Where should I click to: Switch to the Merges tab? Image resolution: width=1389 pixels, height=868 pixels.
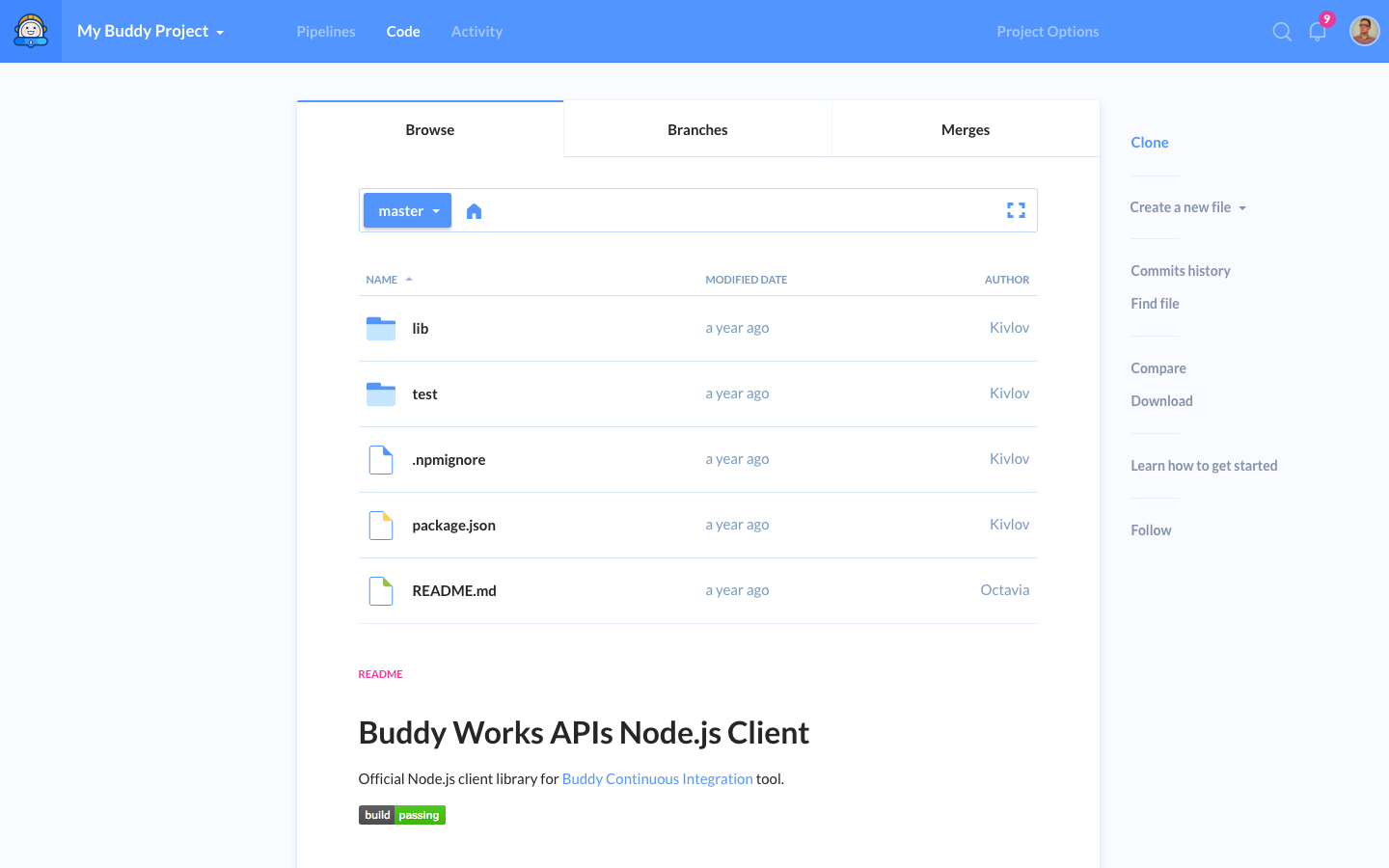click(966, 129)
